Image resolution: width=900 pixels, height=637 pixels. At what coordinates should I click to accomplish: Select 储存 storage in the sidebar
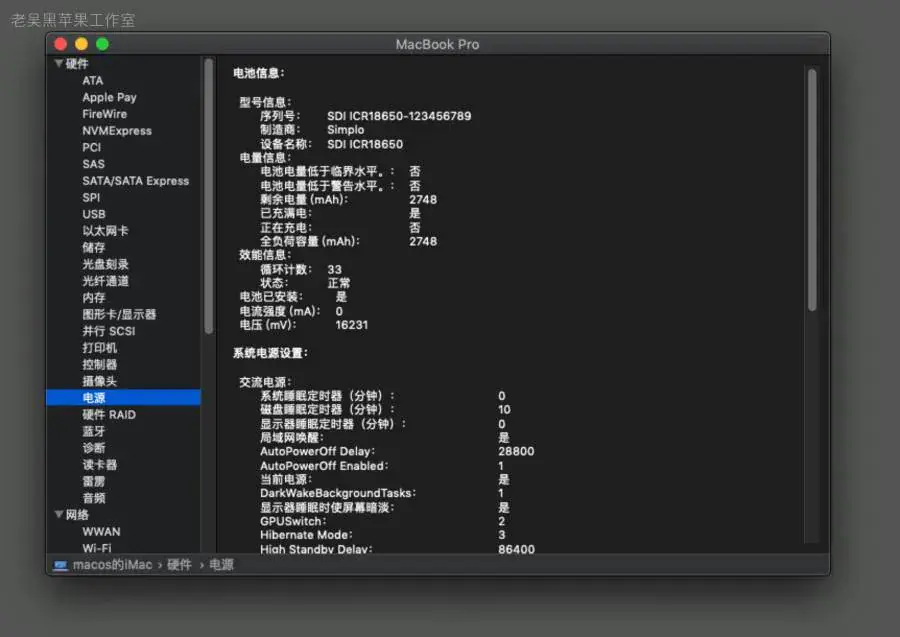(94, 247)
